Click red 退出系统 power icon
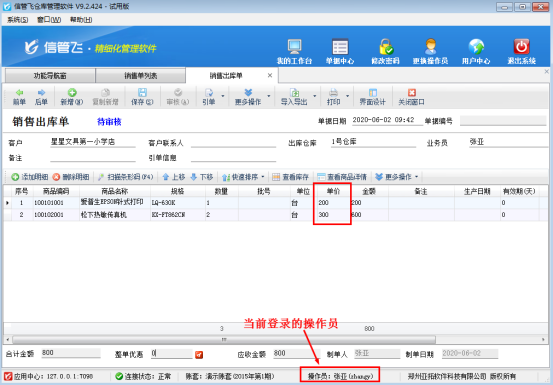Image resolution: width=553 pixels, height=385 pixels. coord(521,47)
